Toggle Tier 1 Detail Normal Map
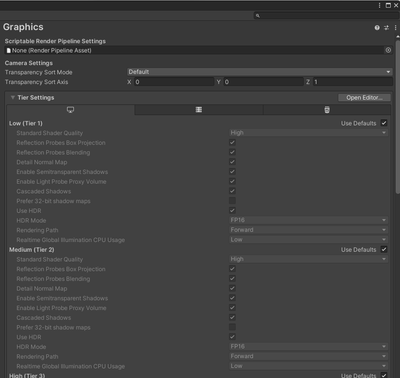This screenshot has width=400, height=378. [x=232, y=162]
